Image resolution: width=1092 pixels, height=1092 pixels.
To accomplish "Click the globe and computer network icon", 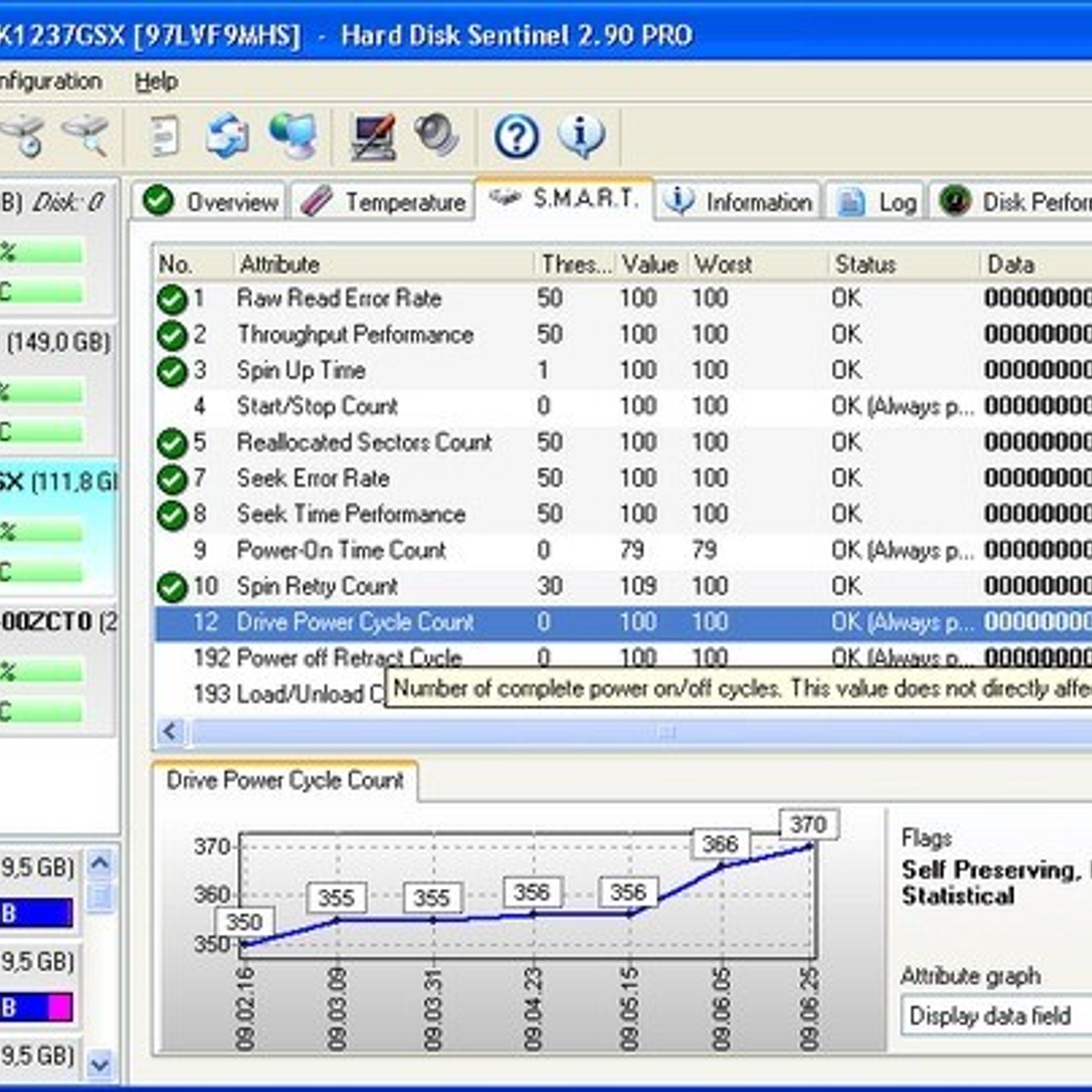I will [293, 136].
